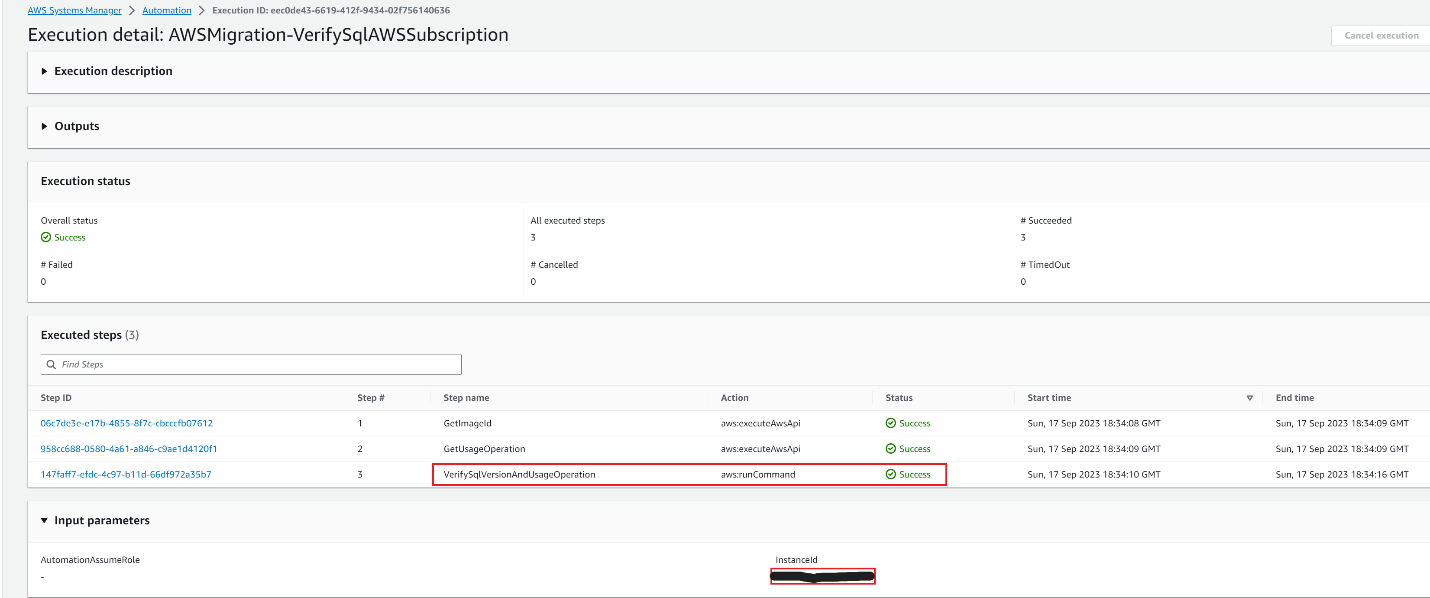Click the End time column header
The width and height of the screenshot is (1430, 598).
1294,397
